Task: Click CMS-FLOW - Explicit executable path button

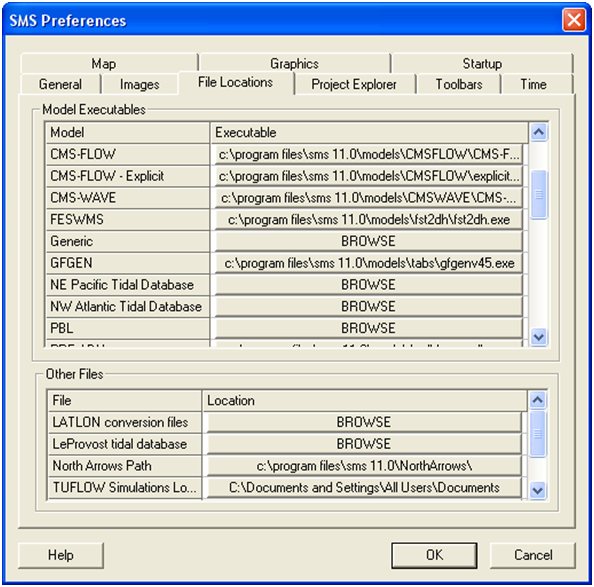Action: (369, 176)
